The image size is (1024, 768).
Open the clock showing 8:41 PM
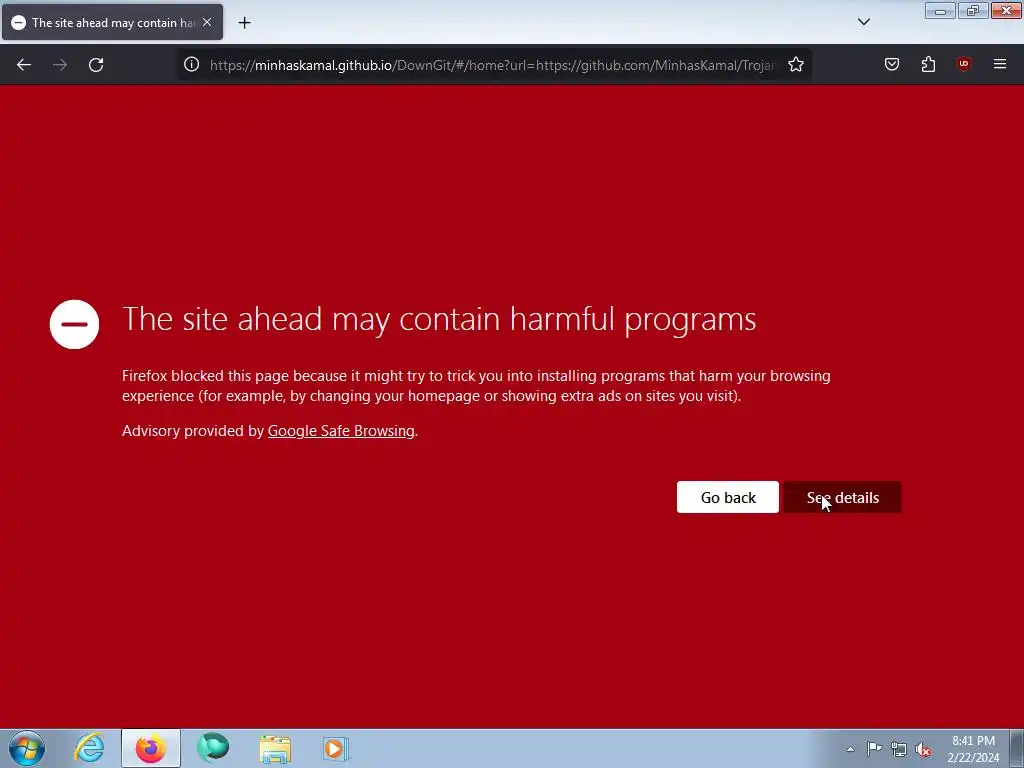973,749
